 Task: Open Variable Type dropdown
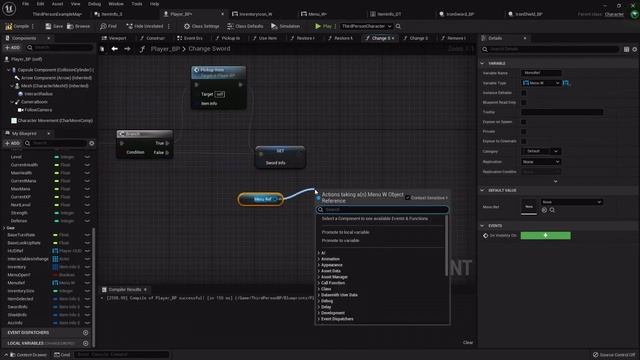(541, 83)
